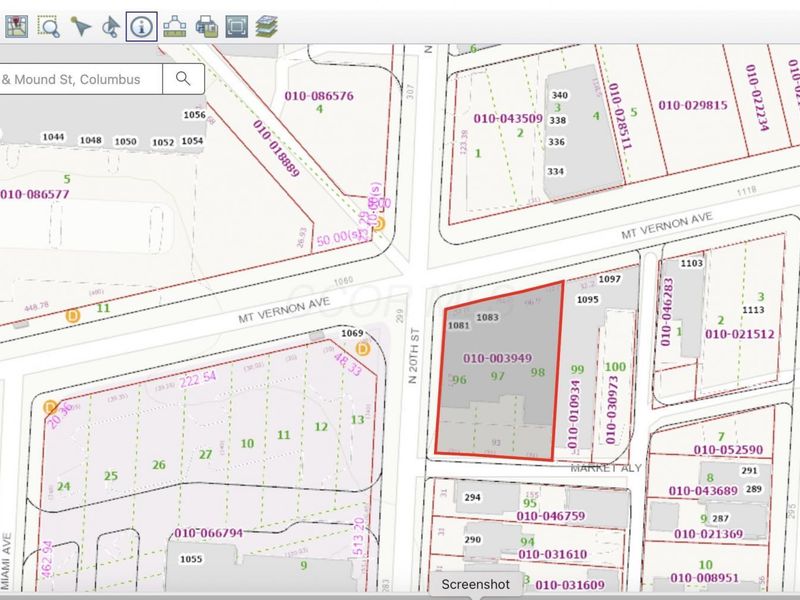The height and width of the screenshot is (600, 800).
Task: Click address label 1097
Action: tap(610, 279)
